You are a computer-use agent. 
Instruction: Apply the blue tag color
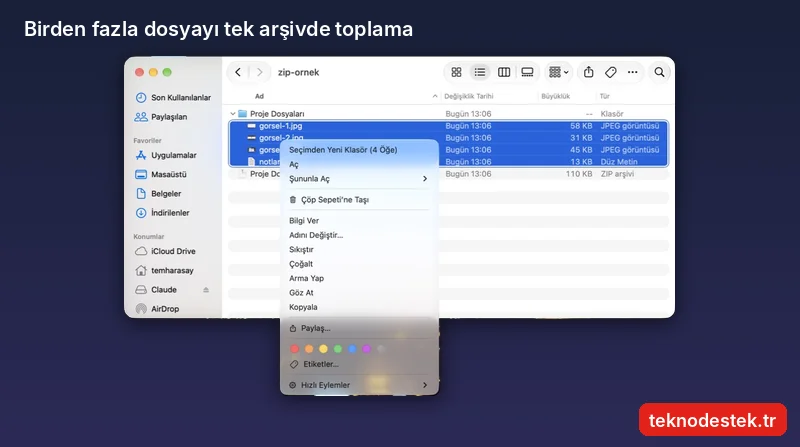coord(352,349)
